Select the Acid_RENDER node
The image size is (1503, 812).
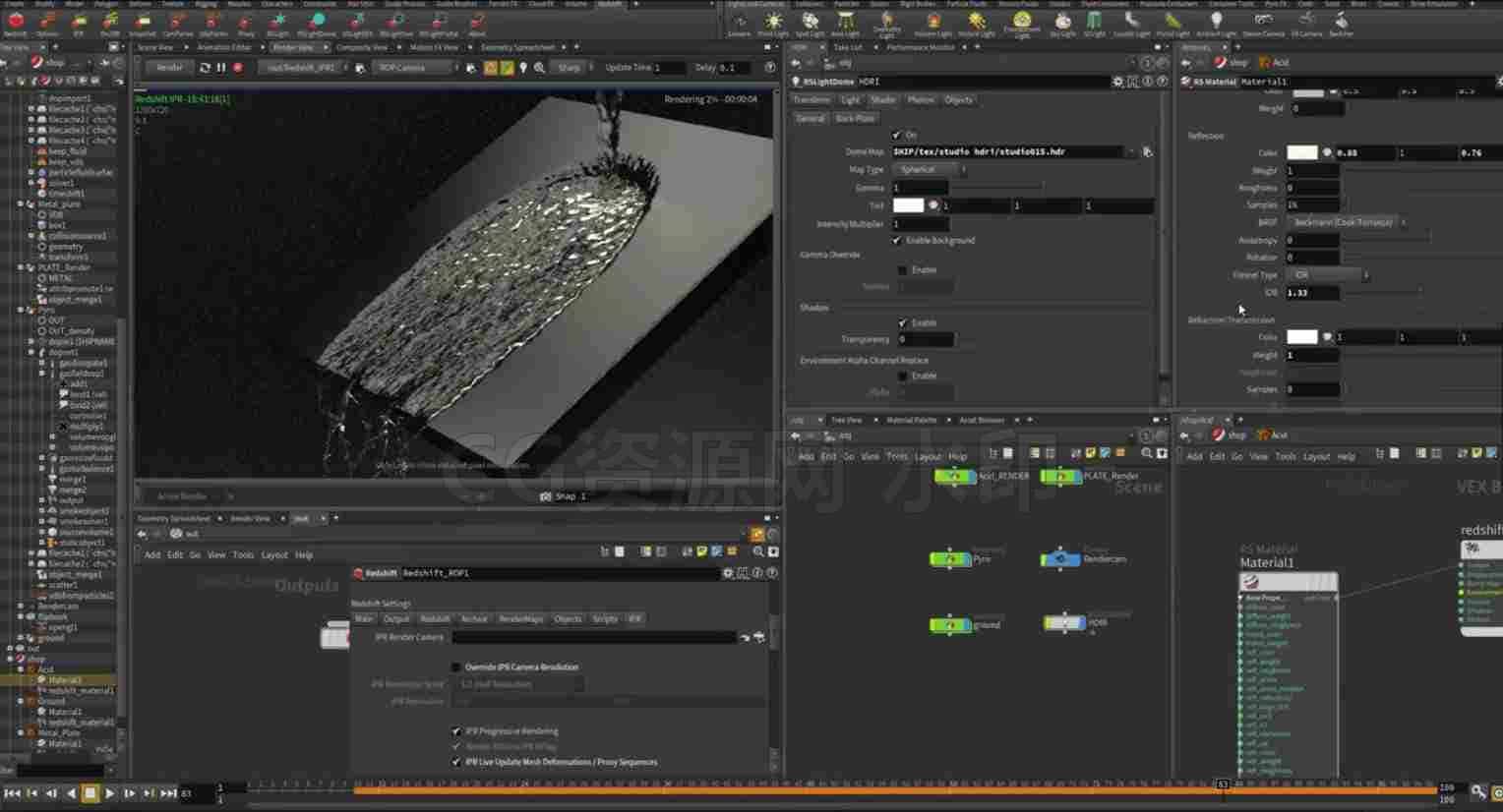pos(954,477)
